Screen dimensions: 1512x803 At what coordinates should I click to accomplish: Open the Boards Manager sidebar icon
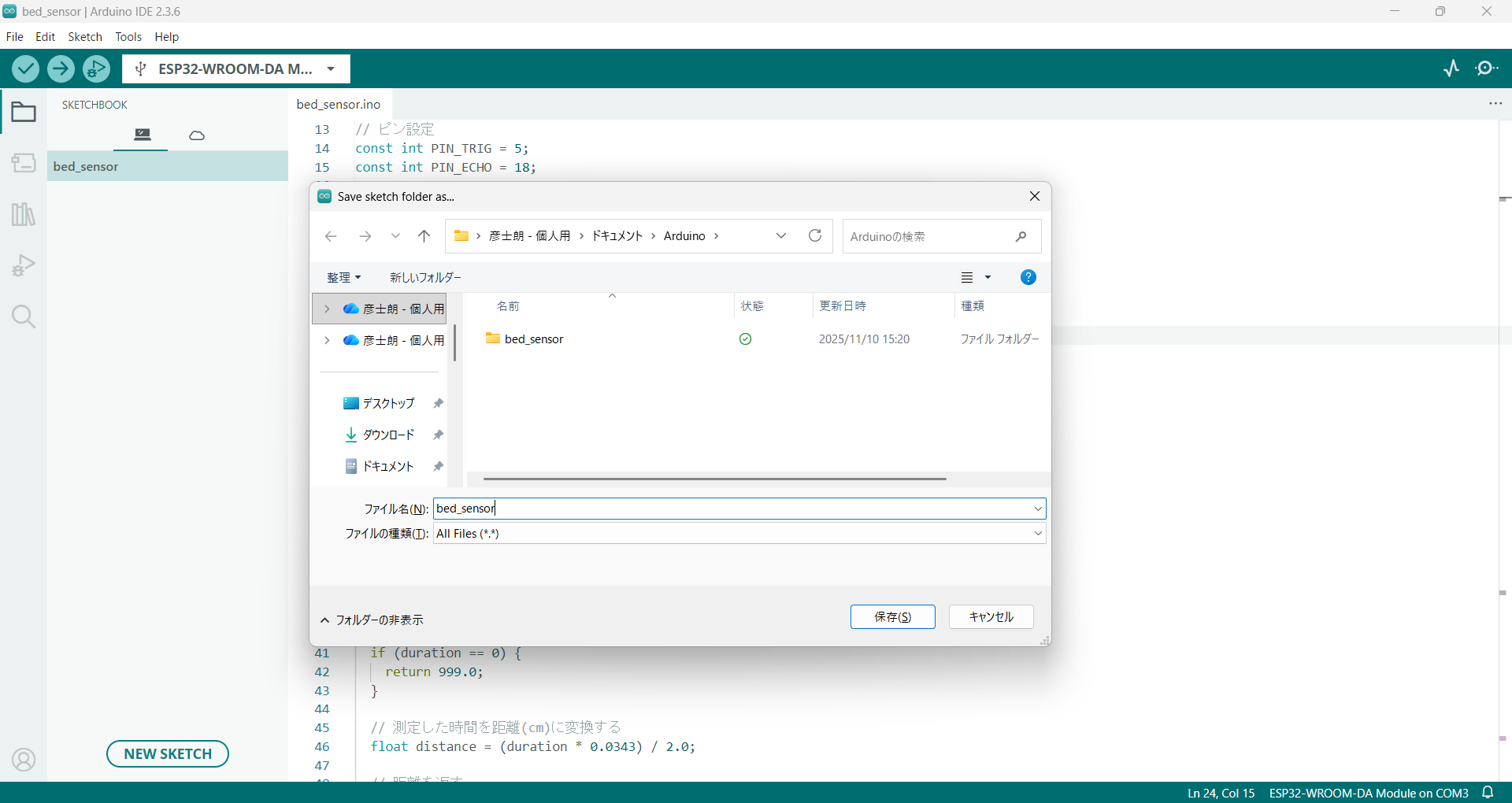(x=24, y=163)
